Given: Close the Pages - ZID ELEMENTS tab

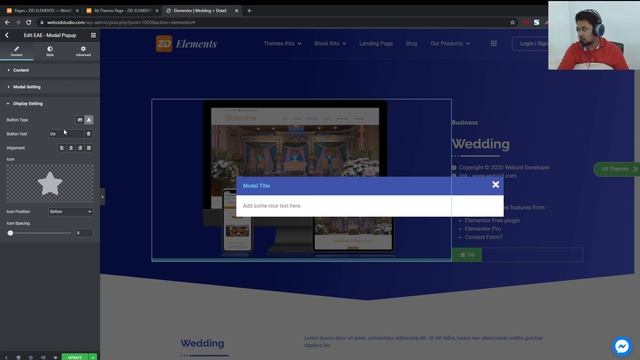Looking at the screenshot, I should click(77, 11).
